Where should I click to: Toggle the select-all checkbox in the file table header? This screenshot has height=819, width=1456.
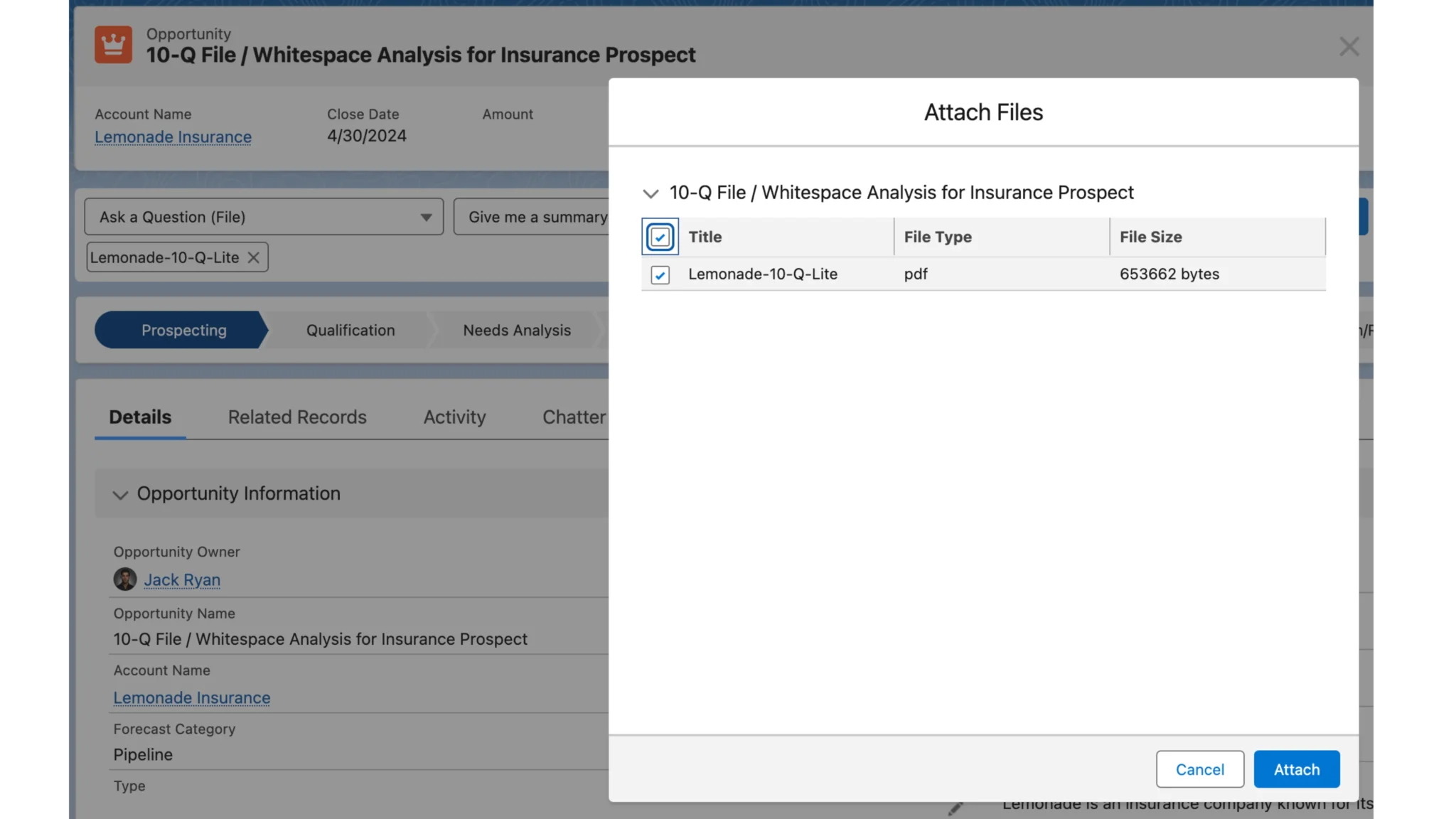click(x=659, y=236)
